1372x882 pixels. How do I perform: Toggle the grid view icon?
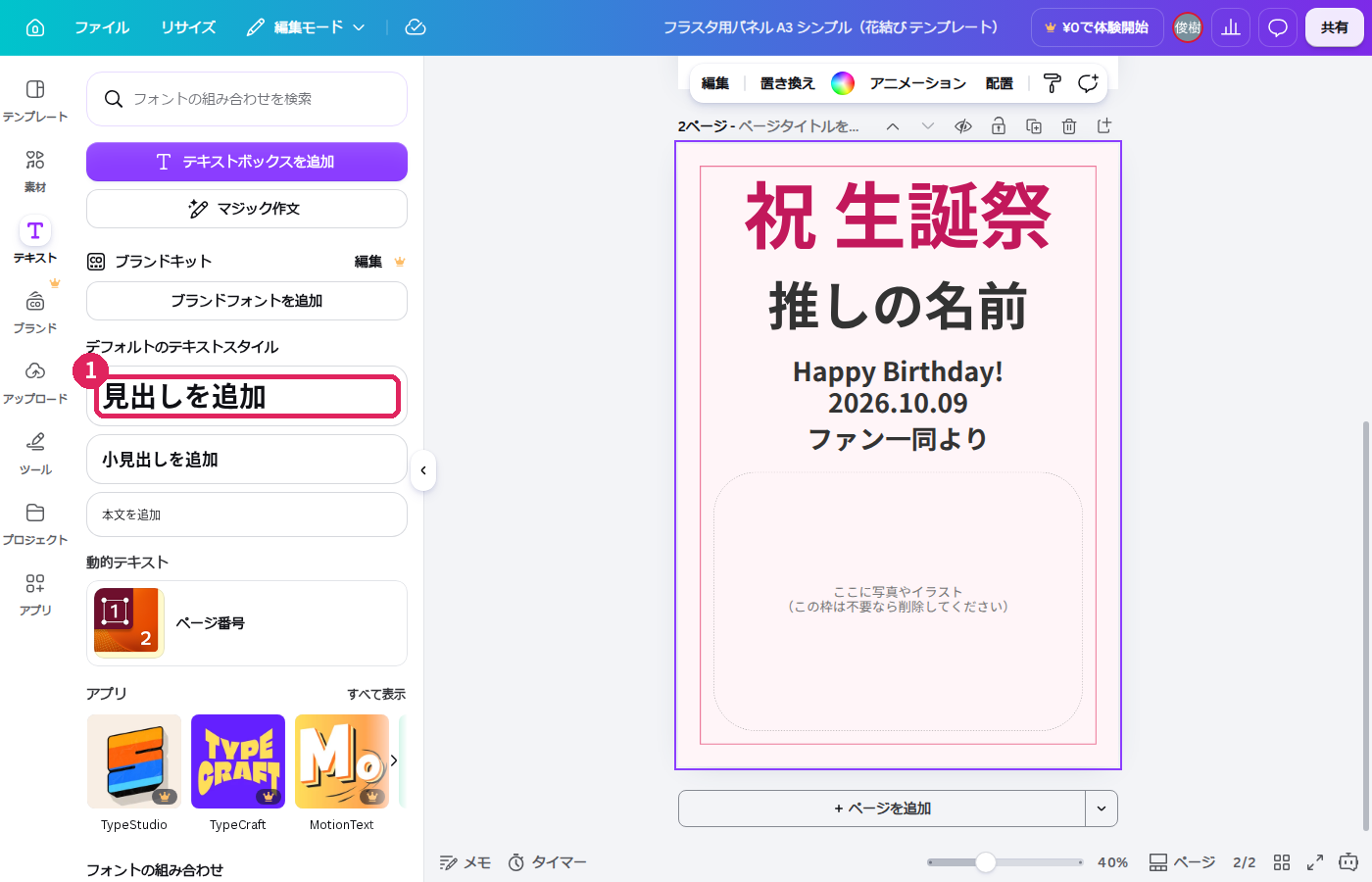[x=1282, y=862]
